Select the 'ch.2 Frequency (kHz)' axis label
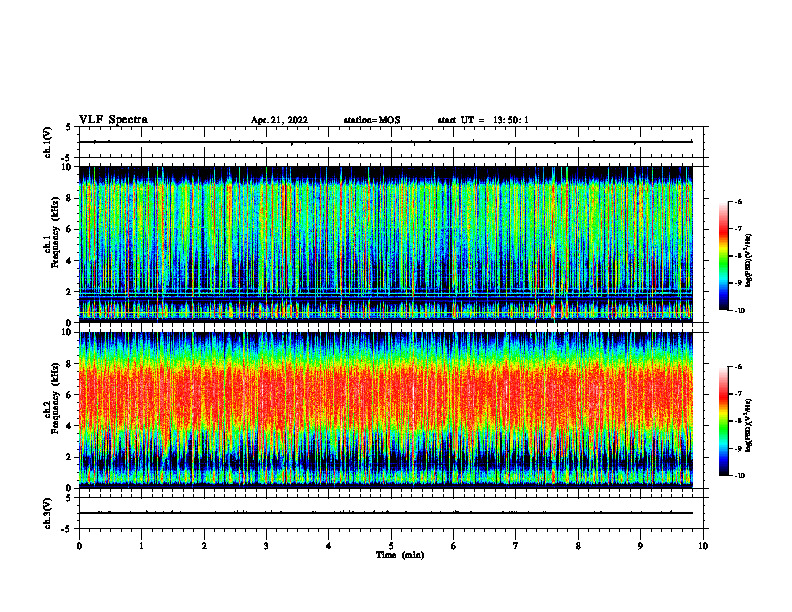The height and width of the screenshot is (612, 792). 52,397
